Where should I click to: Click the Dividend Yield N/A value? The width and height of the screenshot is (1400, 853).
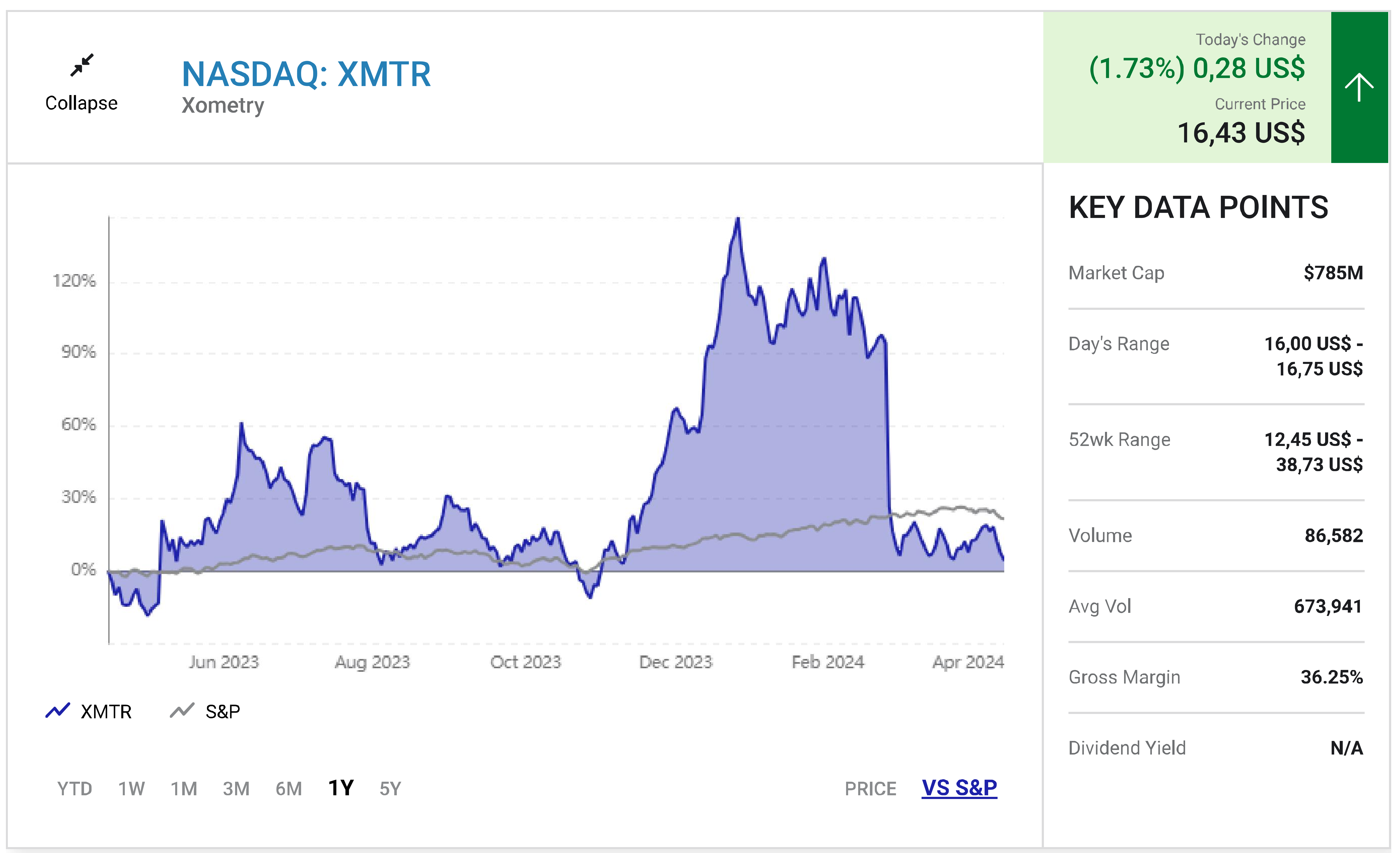(1347, 748)
